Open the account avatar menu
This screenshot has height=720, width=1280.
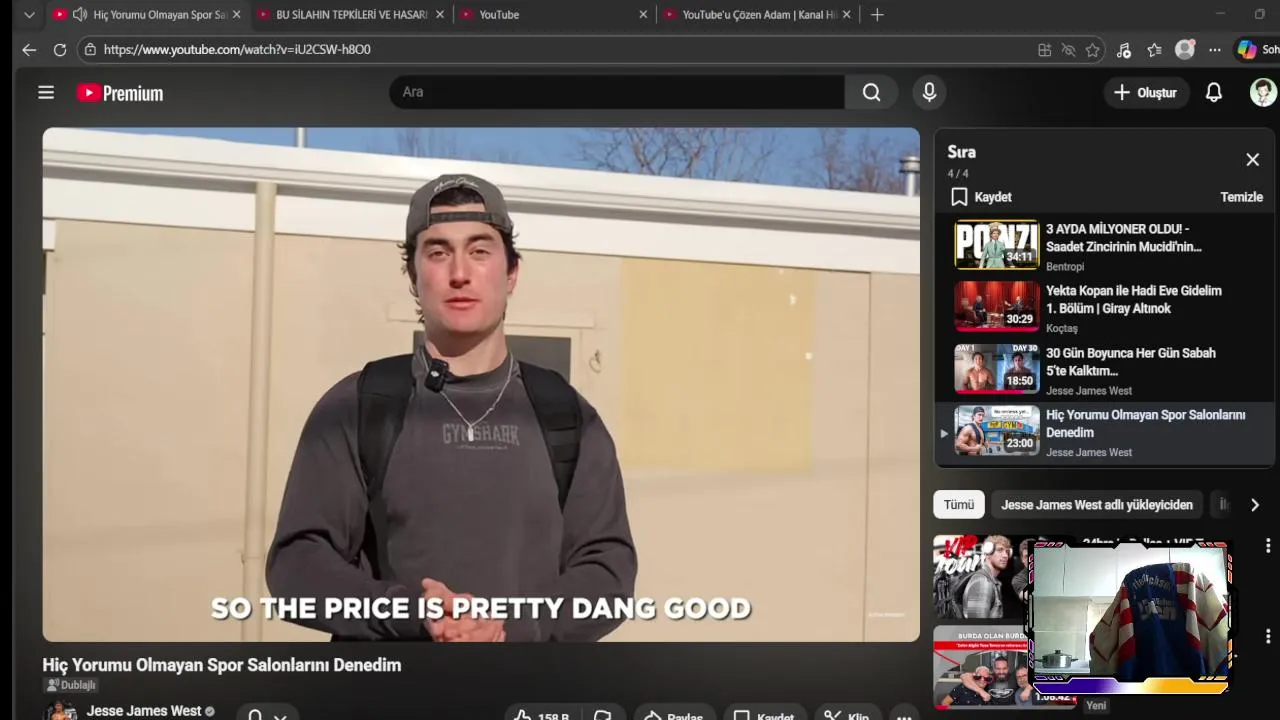tap(1263, 92)
